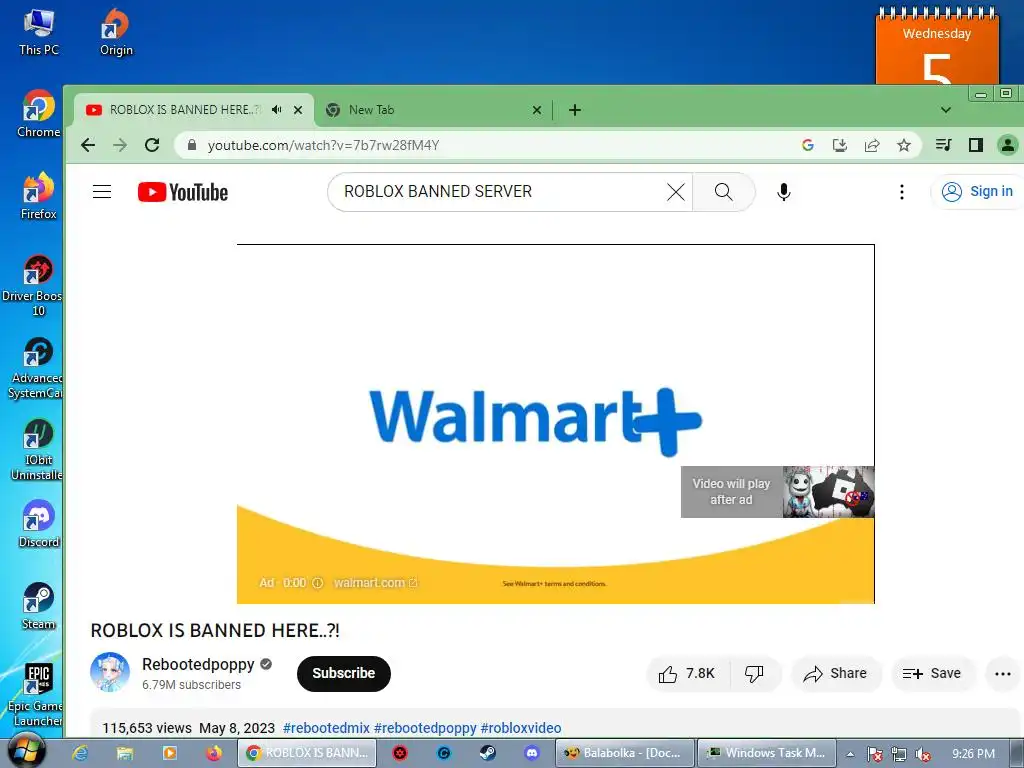Share the video
This screenshot has height=768, width=1024.
tap(836, 673)
